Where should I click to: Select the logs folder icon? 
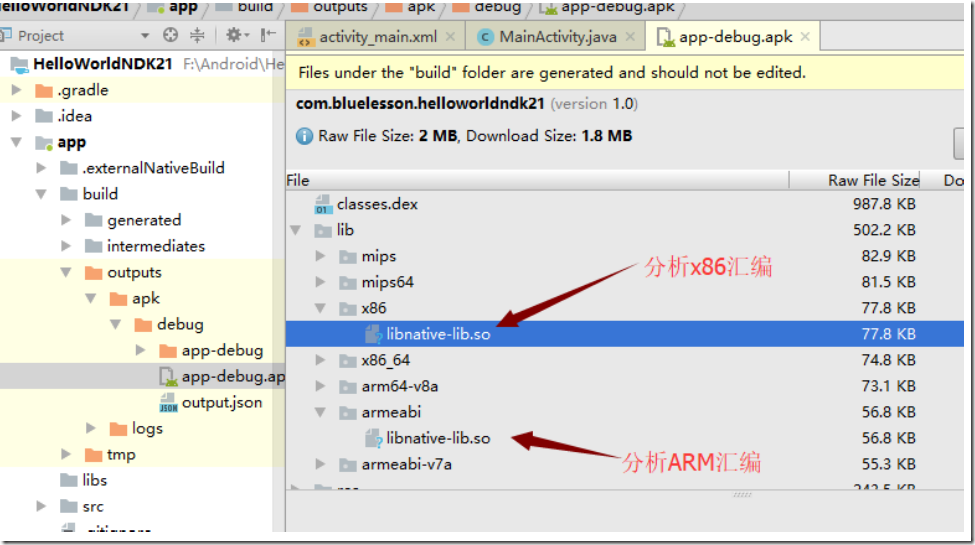pyautogui.click(x=118, y=429)
